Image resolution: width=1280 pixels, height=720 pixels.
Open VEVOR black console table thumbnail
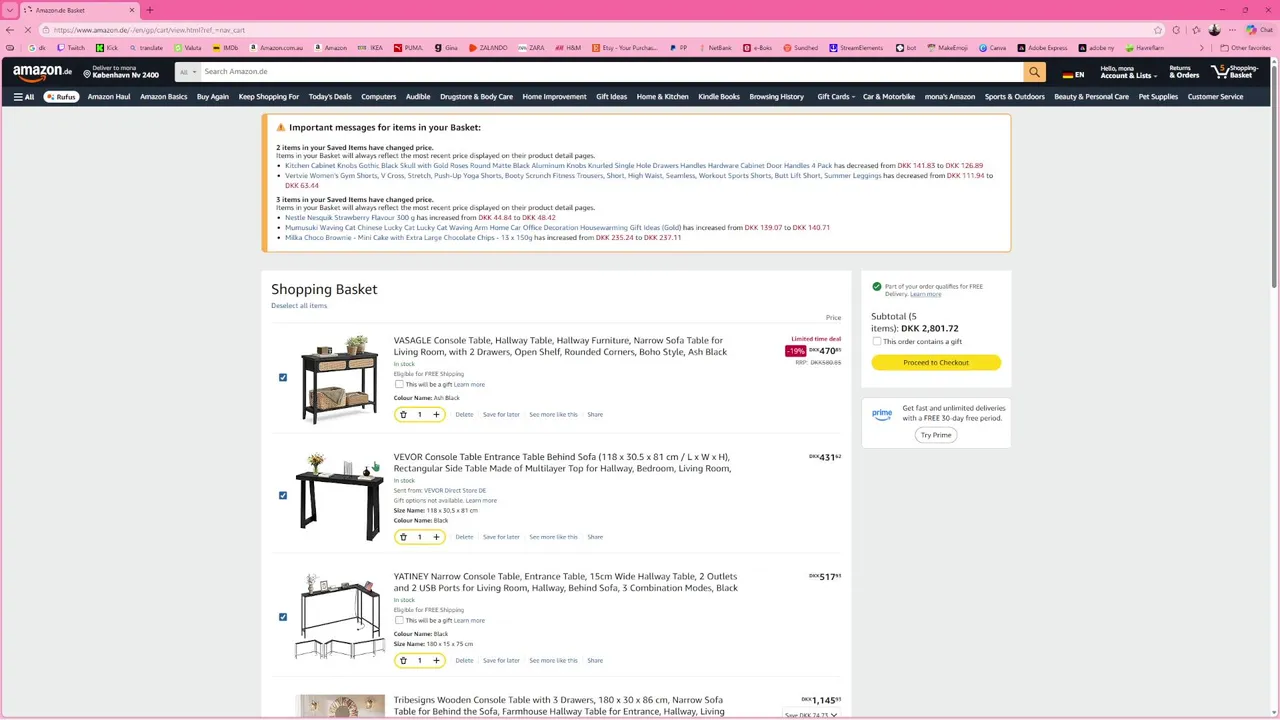tap(340, 497)
